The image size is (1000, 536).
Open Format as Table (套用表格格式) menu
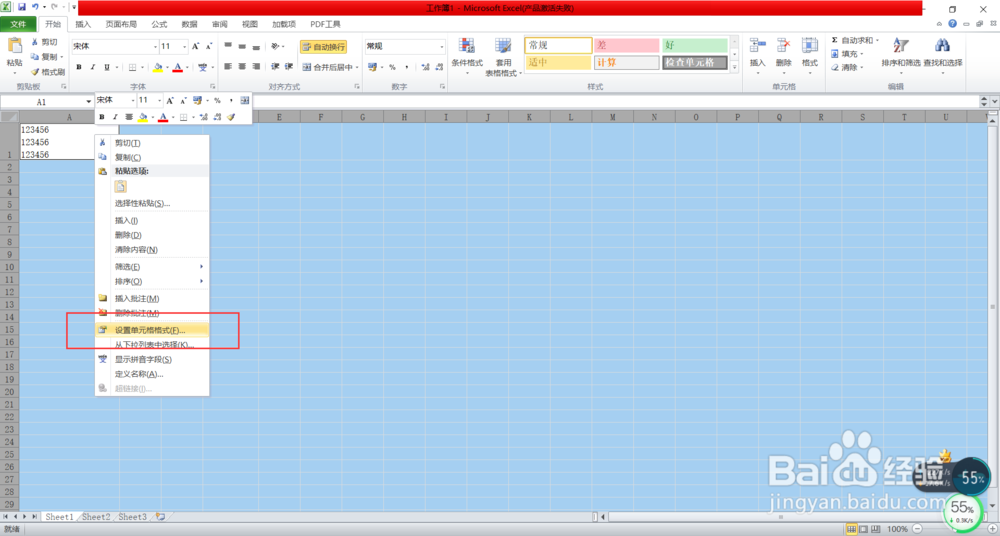[x=503, y=56]
